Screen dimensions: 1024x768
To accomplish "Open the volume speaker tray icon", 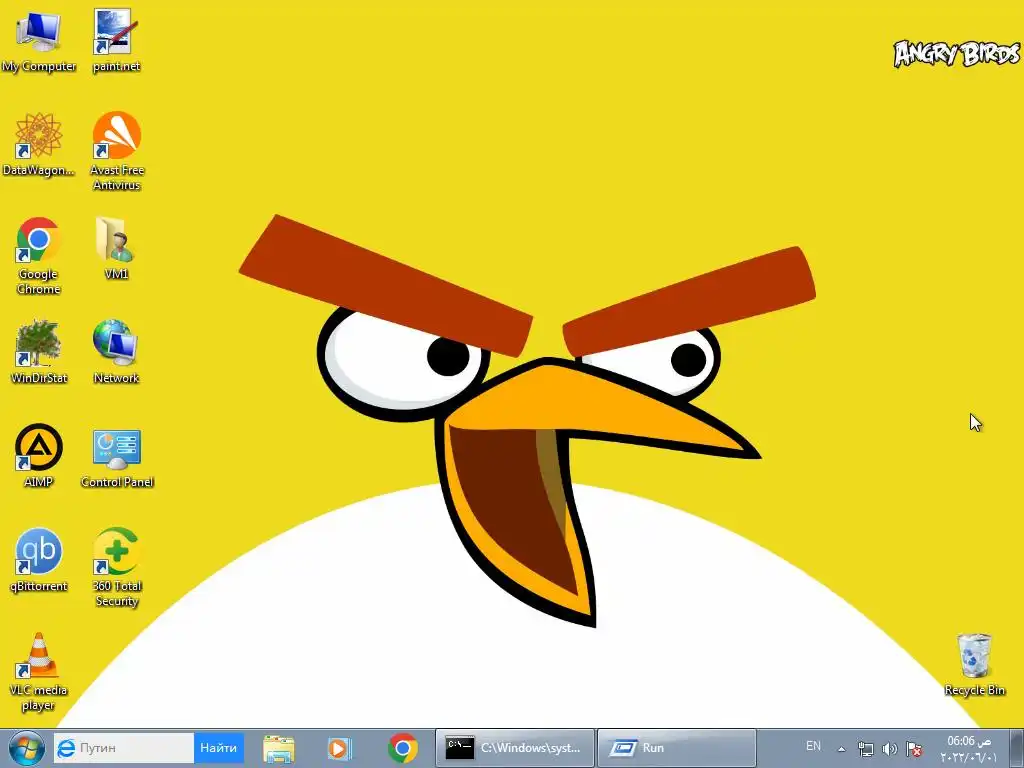I will pyautogui.click(x=889, y=749).
